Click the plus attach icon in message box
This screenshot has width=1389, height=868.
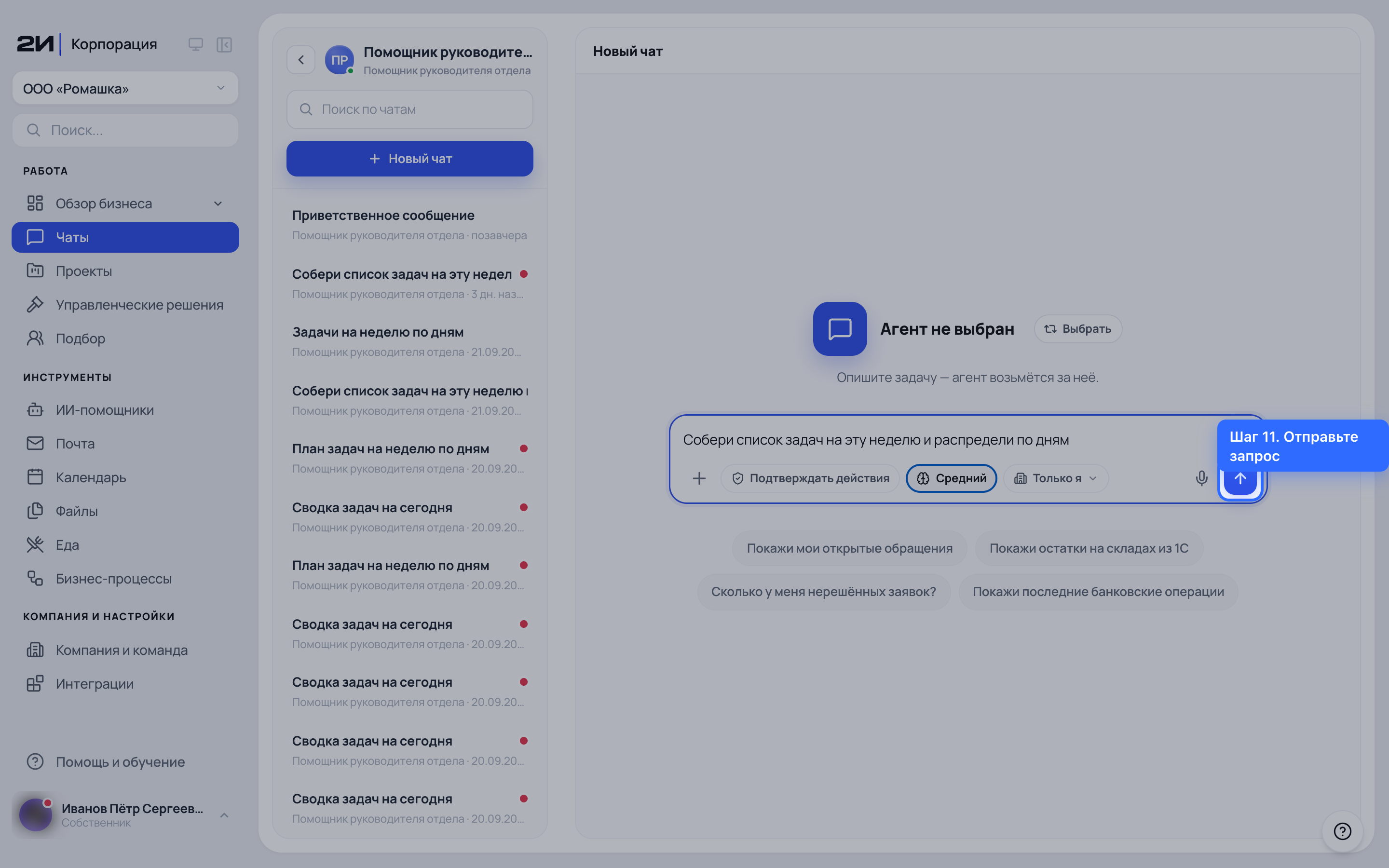(x=698, y=478)
